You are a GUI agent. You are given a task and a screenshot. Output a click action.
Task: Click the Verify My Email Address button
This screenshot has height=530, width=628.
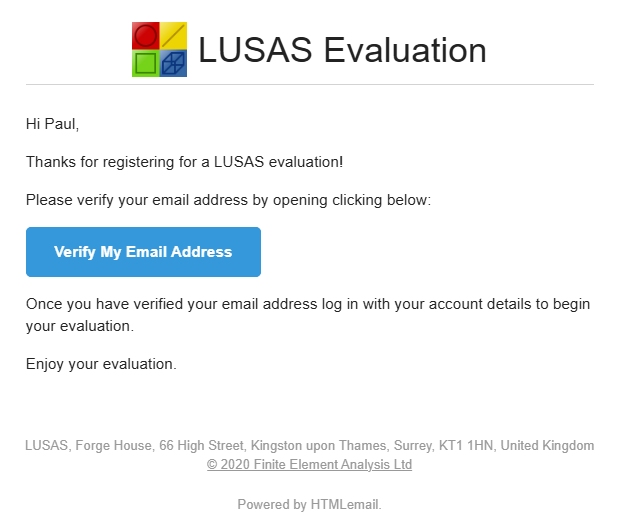(143, 252)
